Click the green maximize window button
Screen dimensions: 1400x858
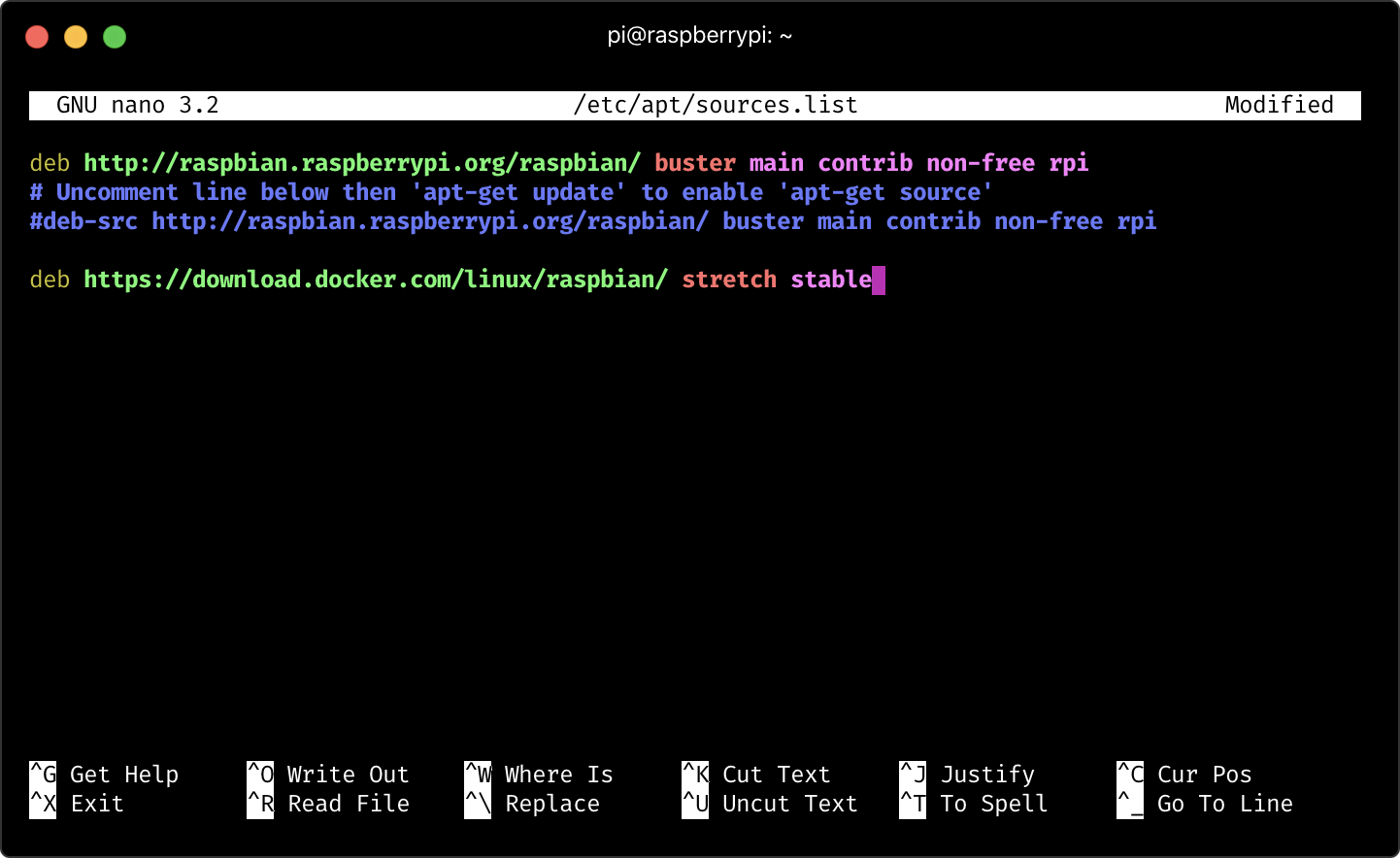[115, 37]
